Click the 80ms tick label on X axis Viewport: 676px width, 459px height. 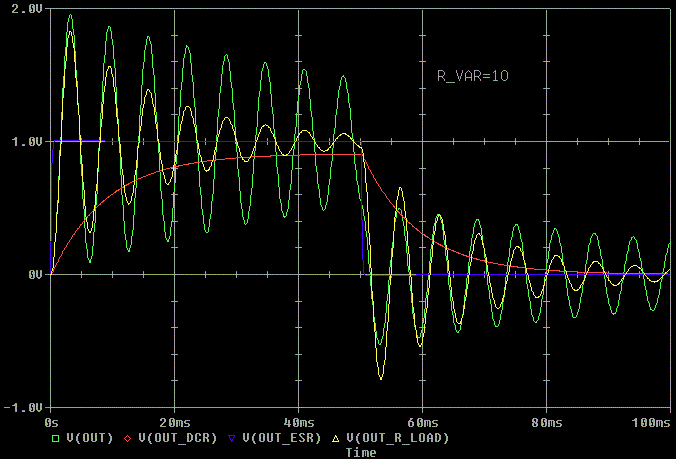[x=546, y=423]
